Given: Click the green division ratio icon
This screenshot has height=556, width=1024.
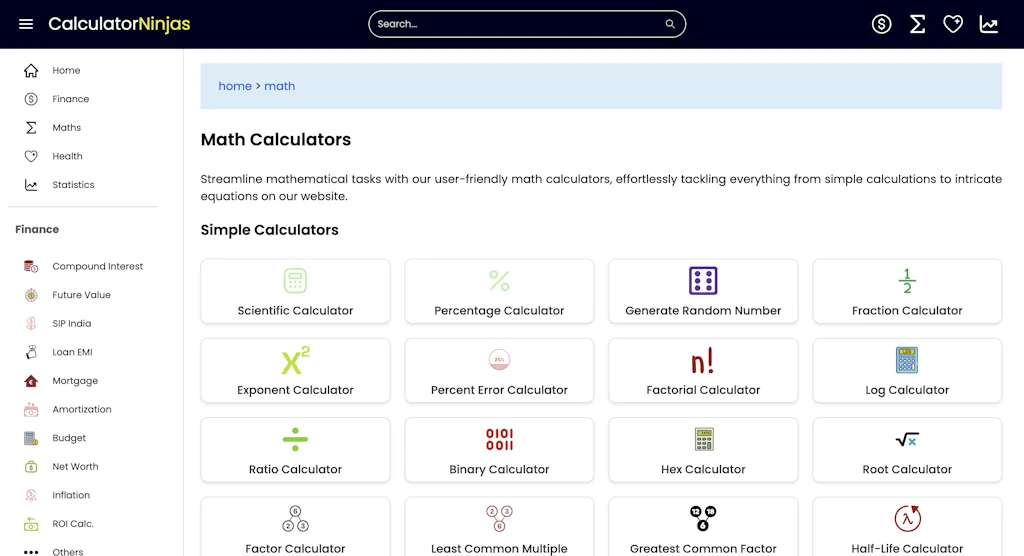Looking at the screenshot, I should (x=295, y=440).
